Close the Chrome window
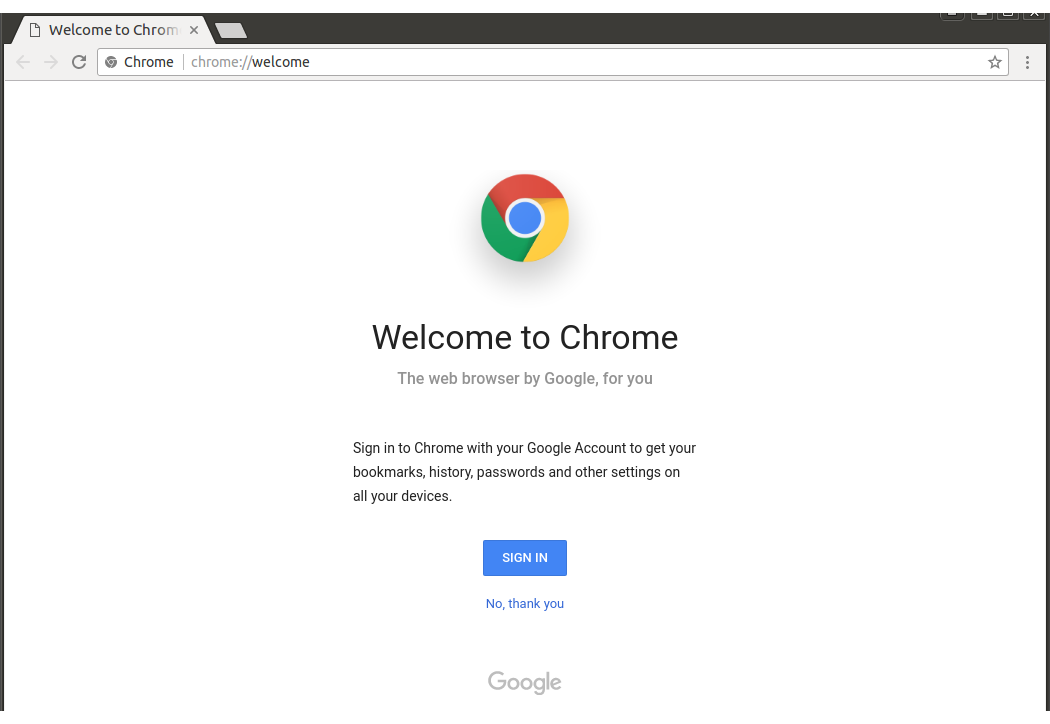 (1035, 15)
